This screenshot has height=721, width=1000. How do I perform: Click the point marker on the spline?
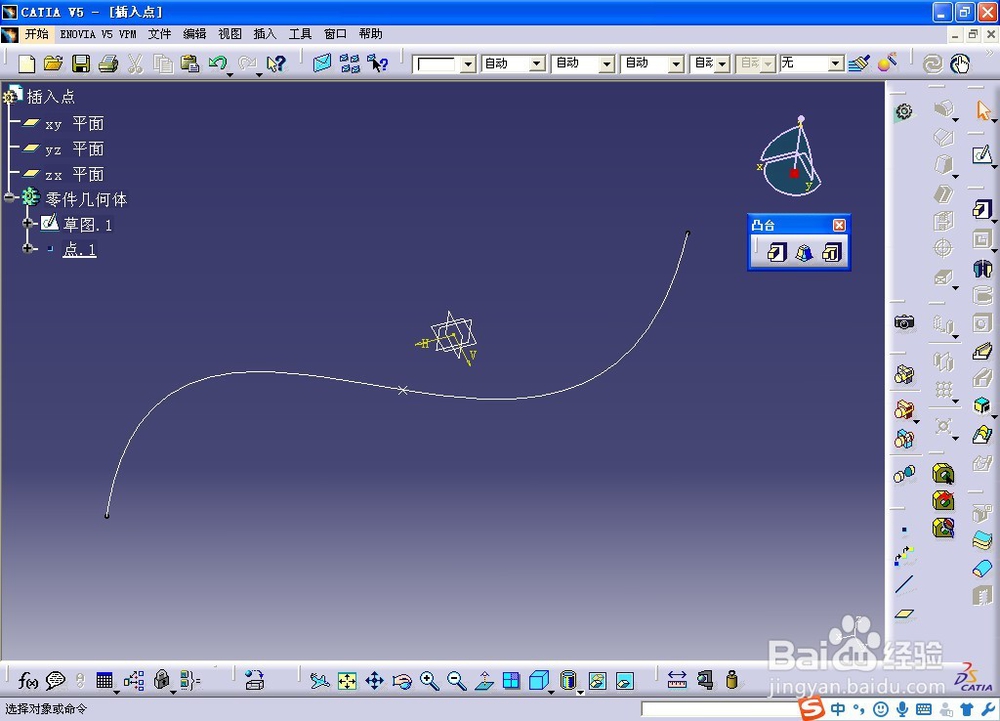[x=402, y=390]
